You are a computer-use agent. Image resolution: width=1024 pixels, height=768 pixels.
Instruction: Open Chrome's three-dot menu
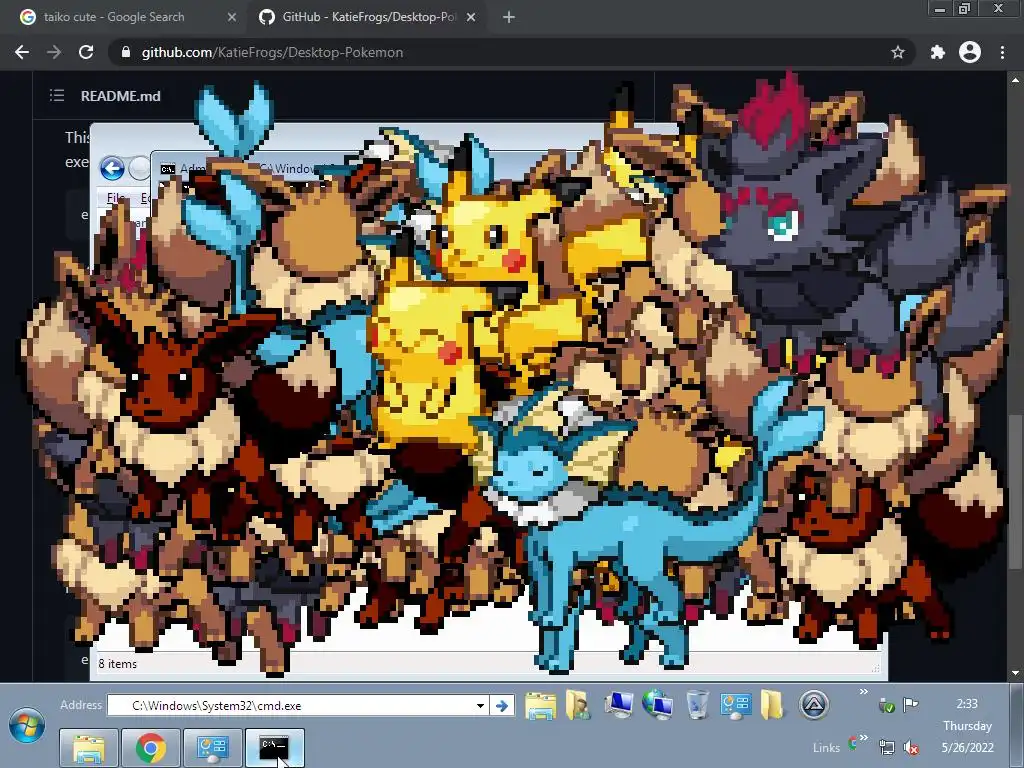click(x=1002, y=52)
